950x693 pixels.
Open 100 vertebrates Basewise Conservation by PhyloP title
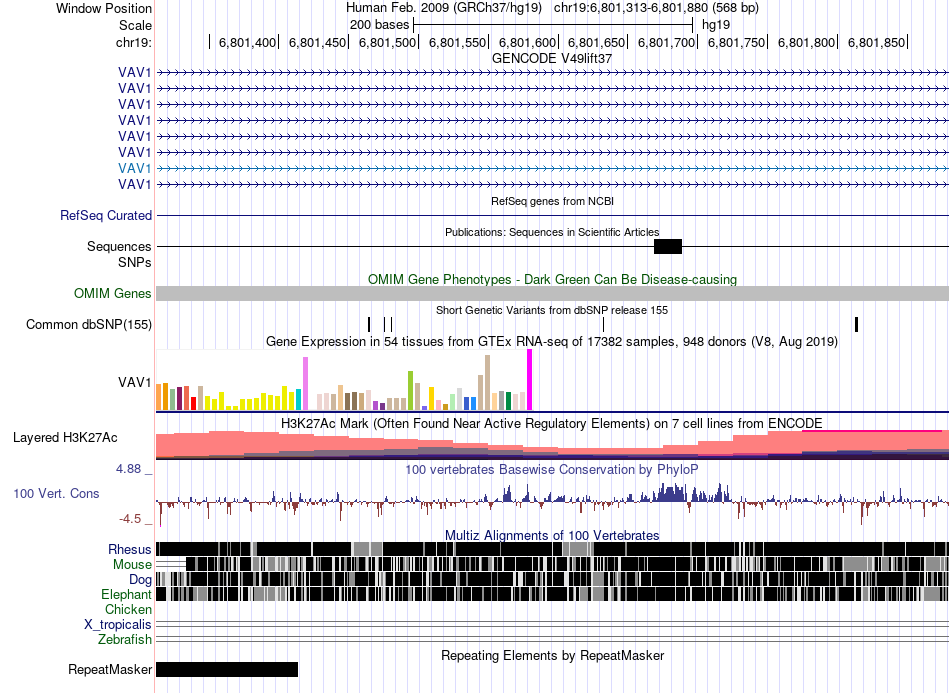click(552, 469)
